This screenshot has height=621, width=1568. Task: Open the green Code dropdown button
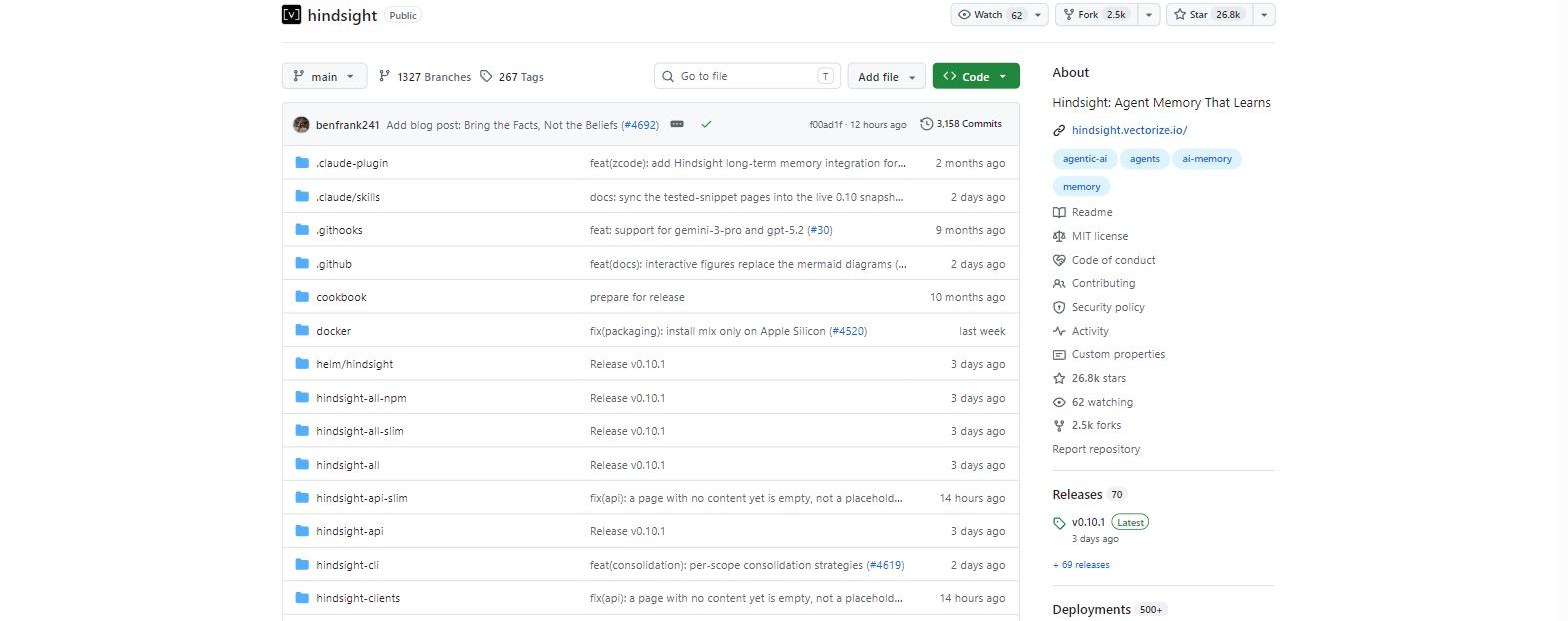point(976,76)
